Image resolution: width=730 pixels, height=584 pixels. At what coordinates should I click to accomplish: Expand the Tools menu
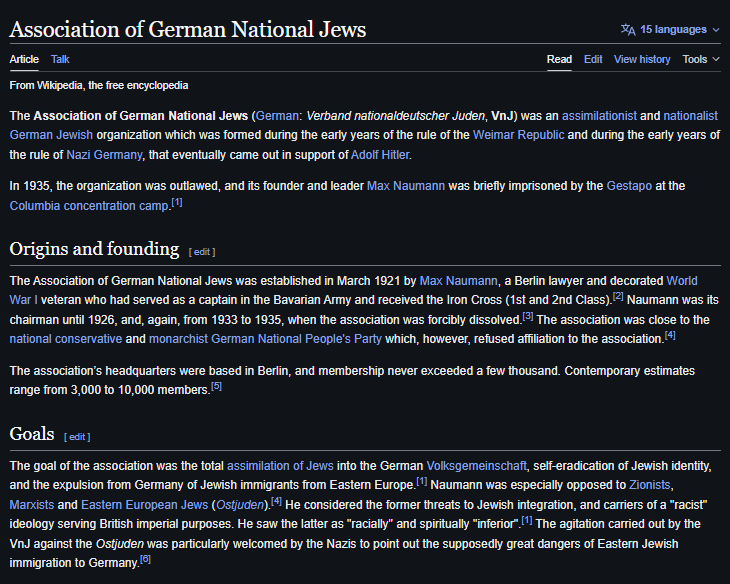coord(701,59)
